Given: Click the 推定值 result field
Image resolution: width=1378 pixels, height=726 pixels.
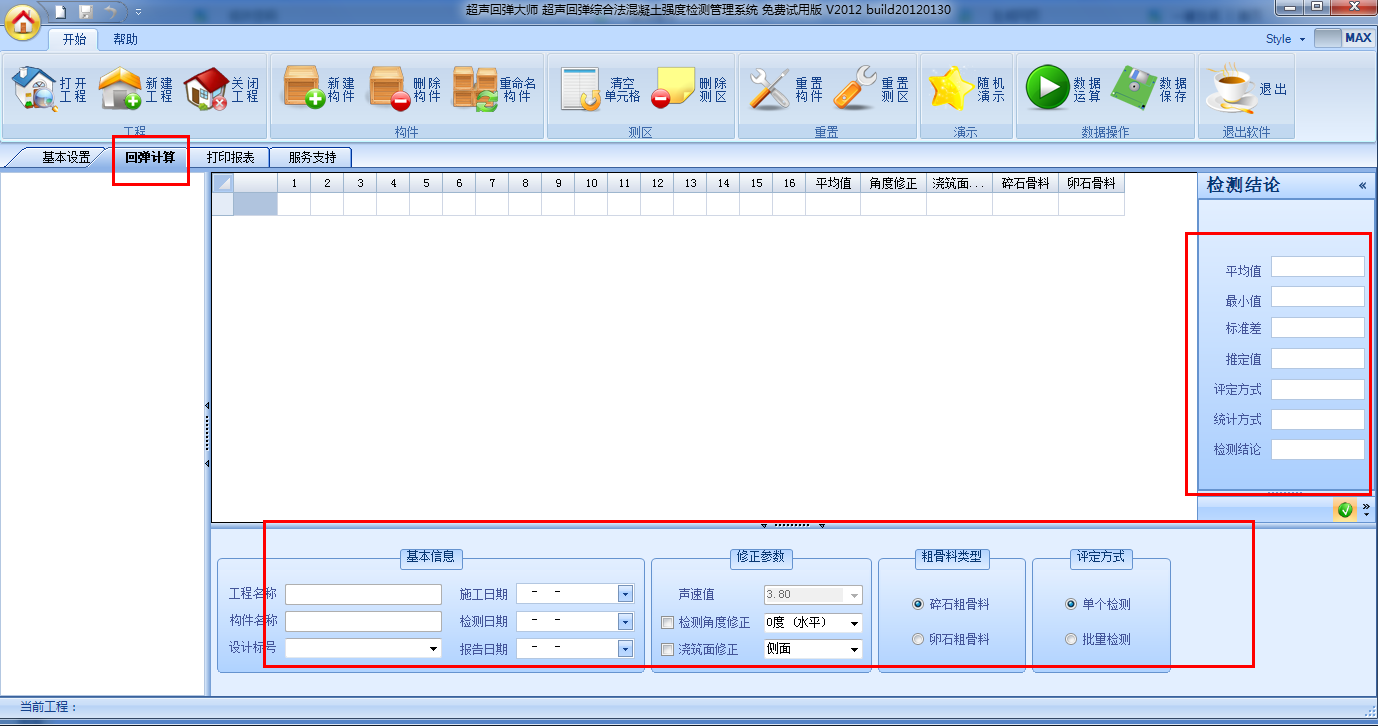Looking at the screenshot, I should pyautogui.click(x=1317, y=359).
